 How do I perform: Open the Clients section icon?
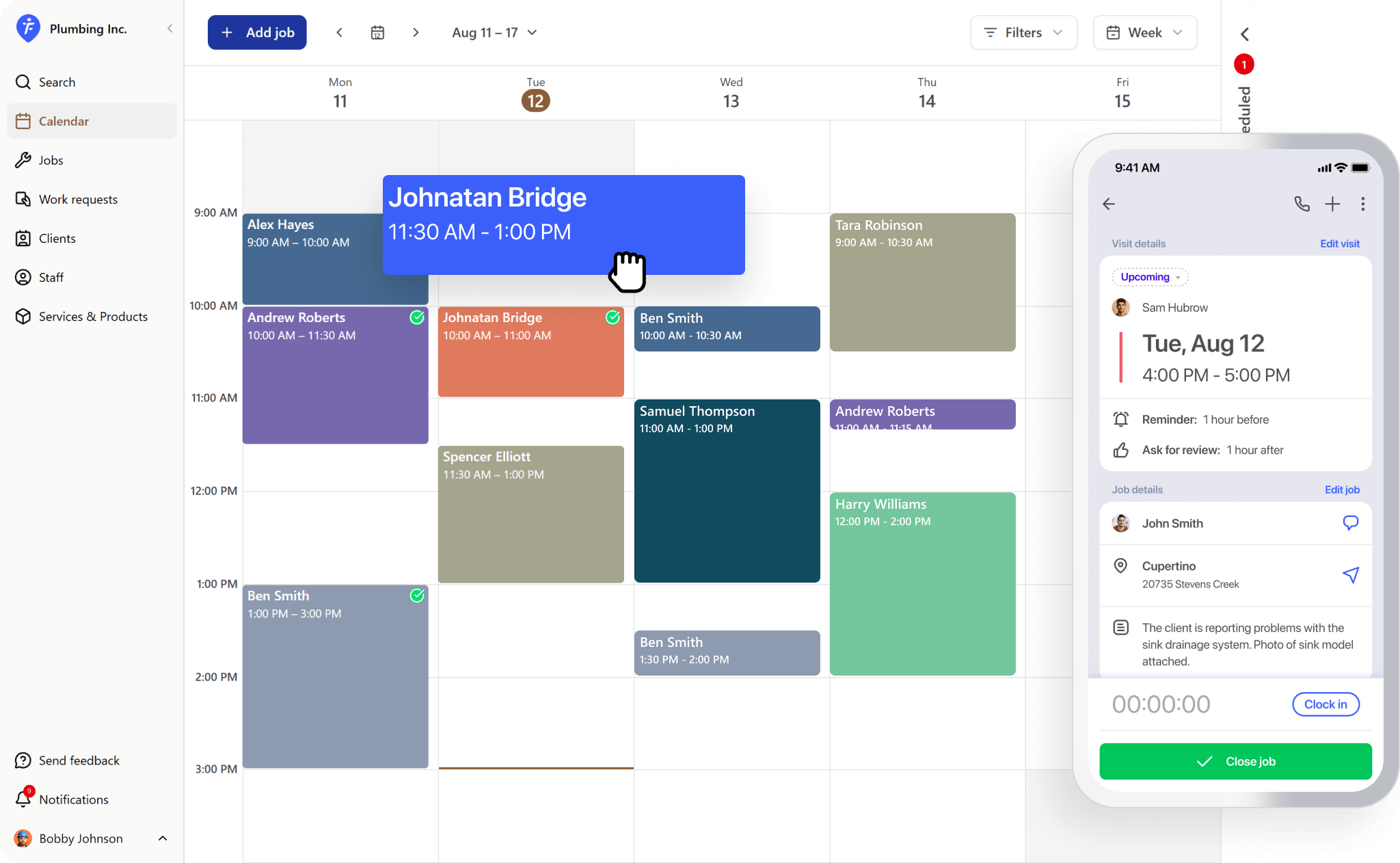[23, 238]
